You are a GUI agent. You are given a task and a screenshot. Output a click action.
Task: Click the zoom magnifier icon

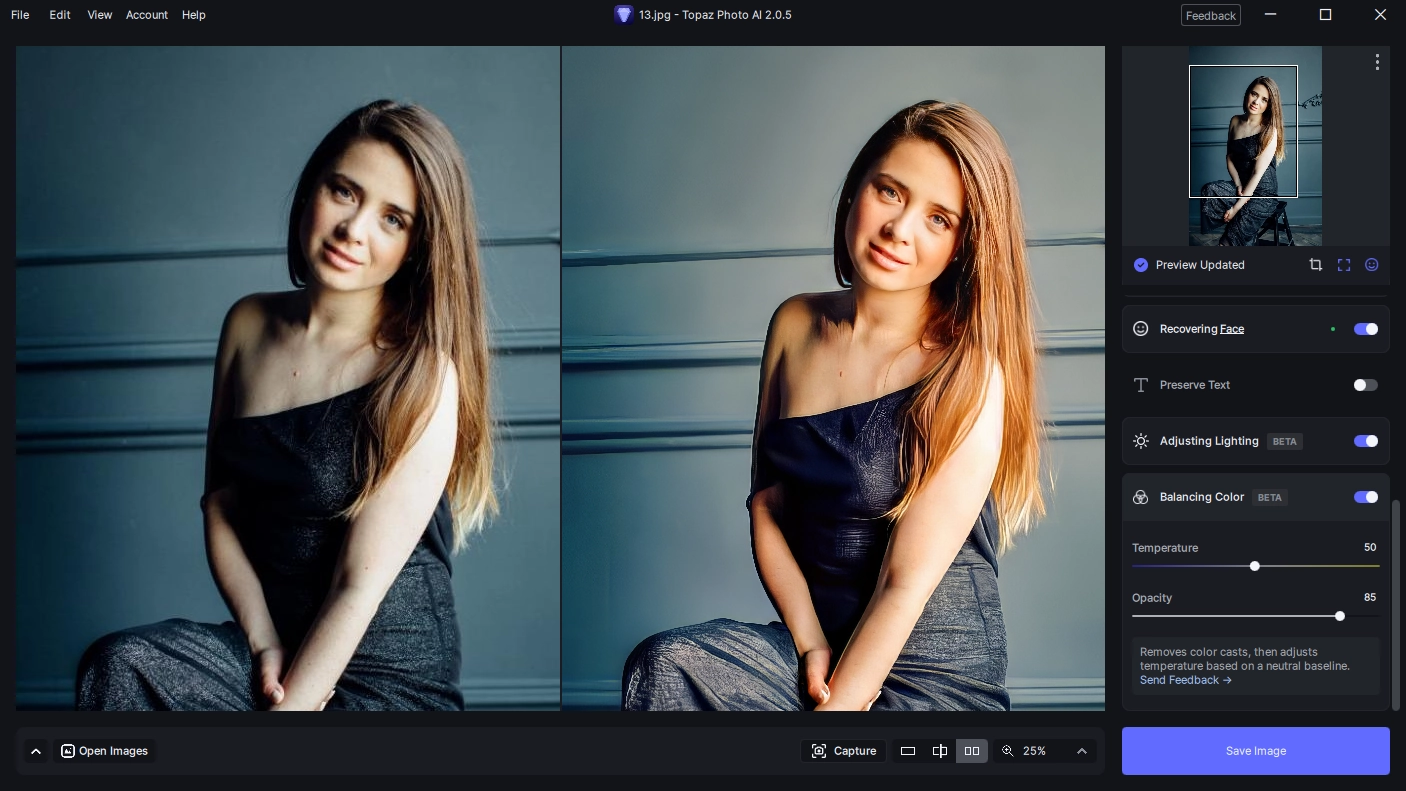pyautogui.click(x=1008, y=751)
